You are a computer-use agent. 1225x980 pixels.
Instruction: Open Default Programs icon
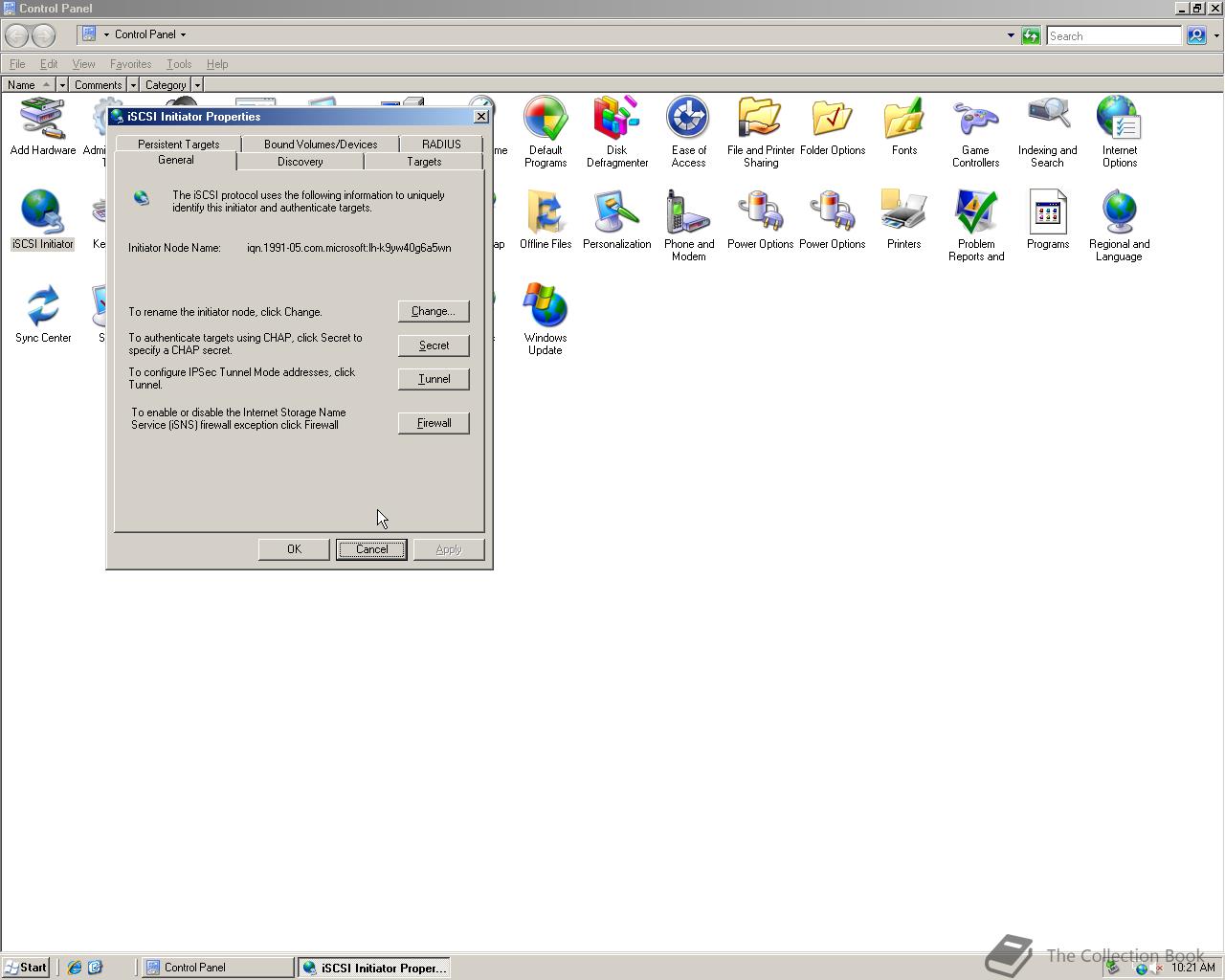tap(545, 132)
